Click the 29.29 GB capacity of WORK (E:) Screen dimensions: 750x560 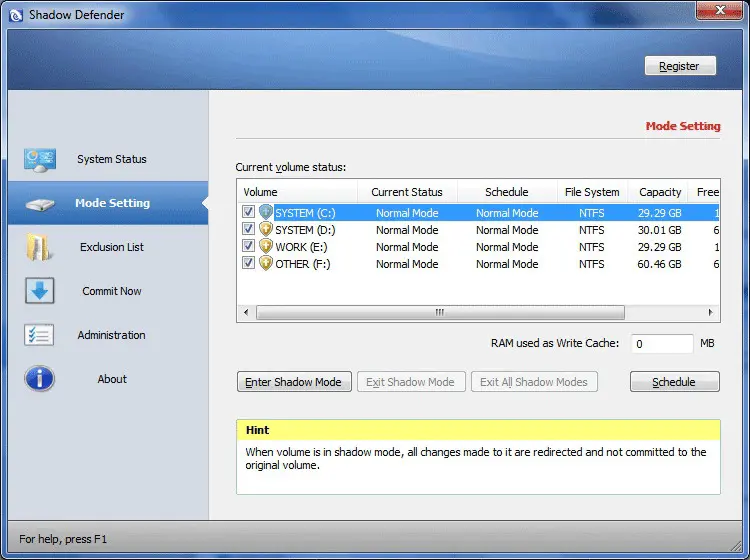tap(659, 247)
